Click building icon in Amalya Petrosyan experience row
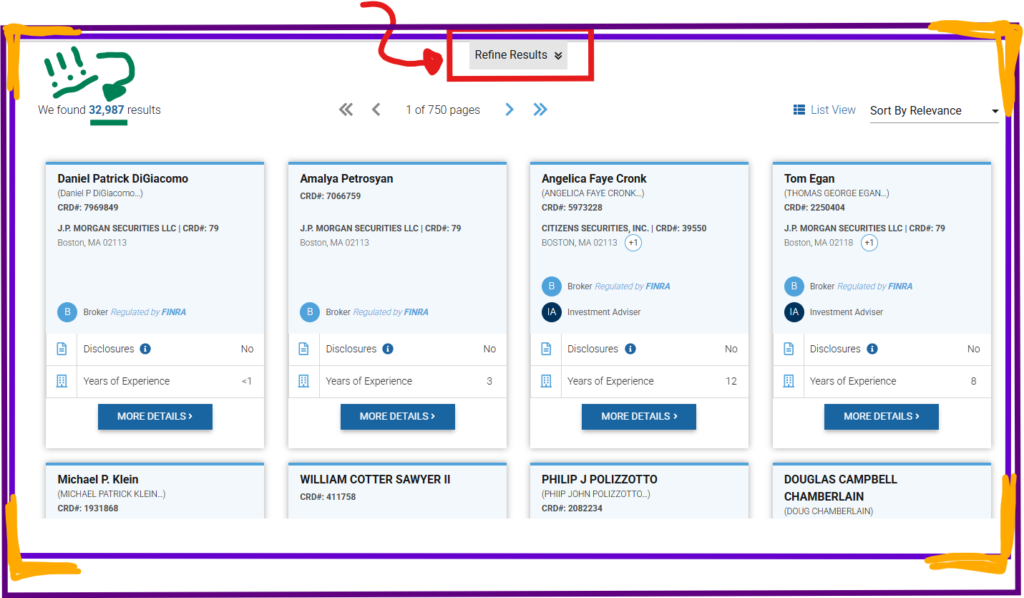The image size is (1024, 598). coord(304,381)
